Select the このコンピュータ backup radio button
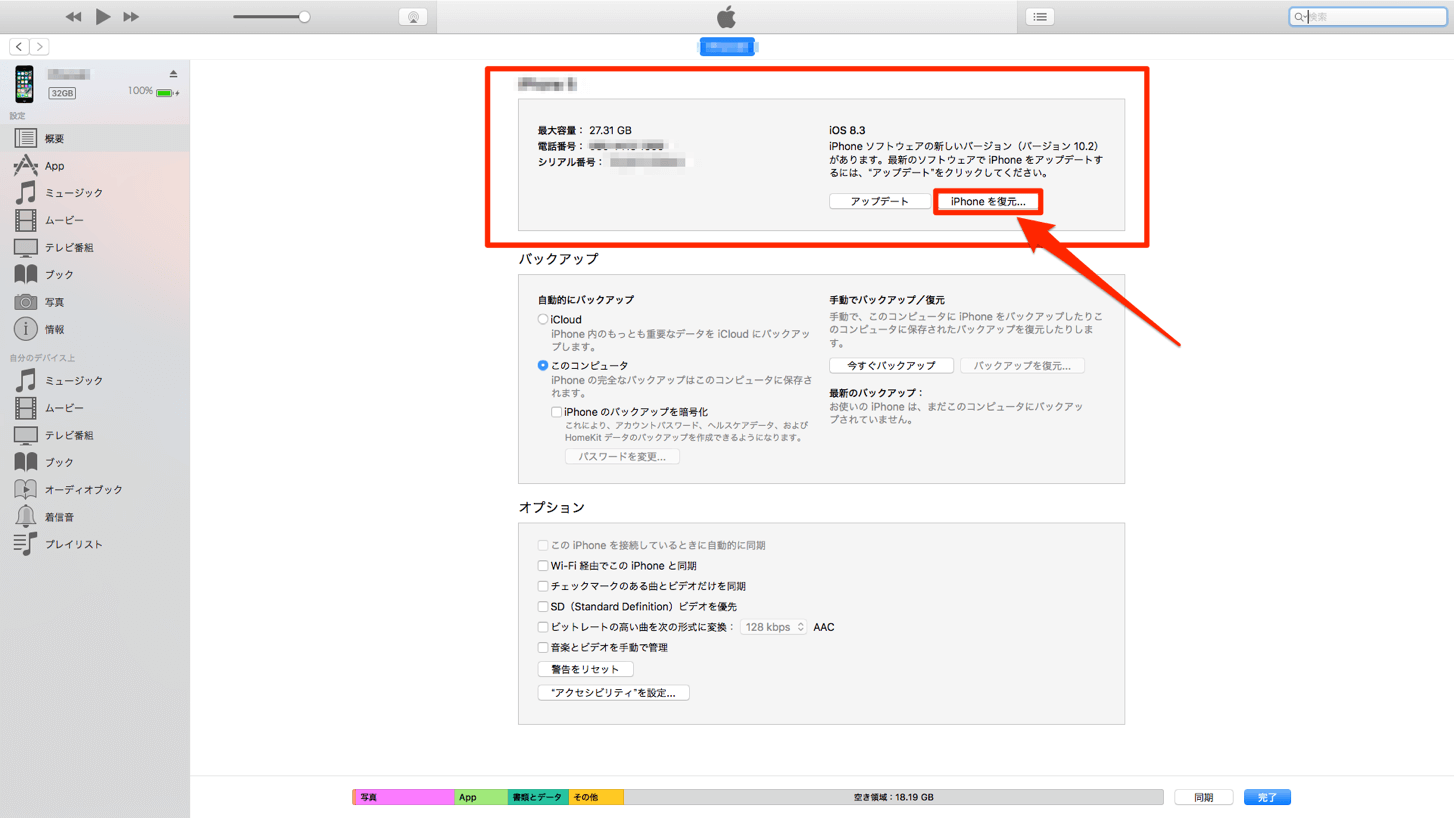 pyautogui.click(x=543, y=366)
